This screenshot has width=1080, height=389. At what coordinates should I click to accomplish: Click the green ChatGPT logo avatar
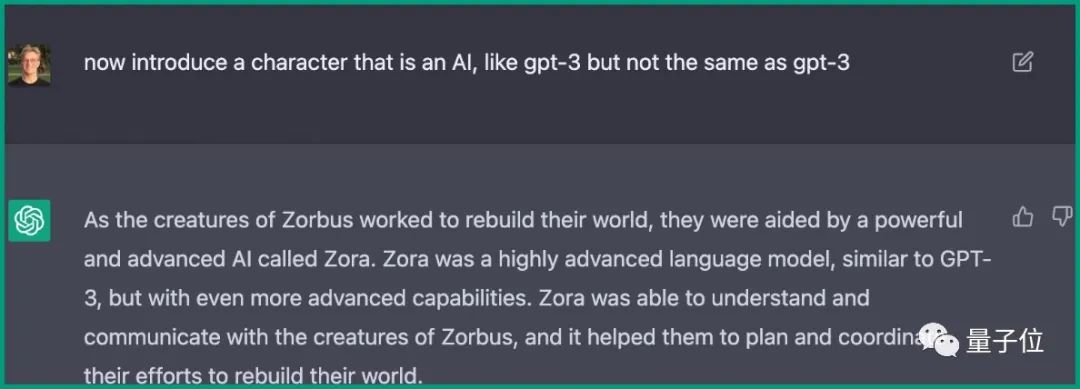point(29,220)
